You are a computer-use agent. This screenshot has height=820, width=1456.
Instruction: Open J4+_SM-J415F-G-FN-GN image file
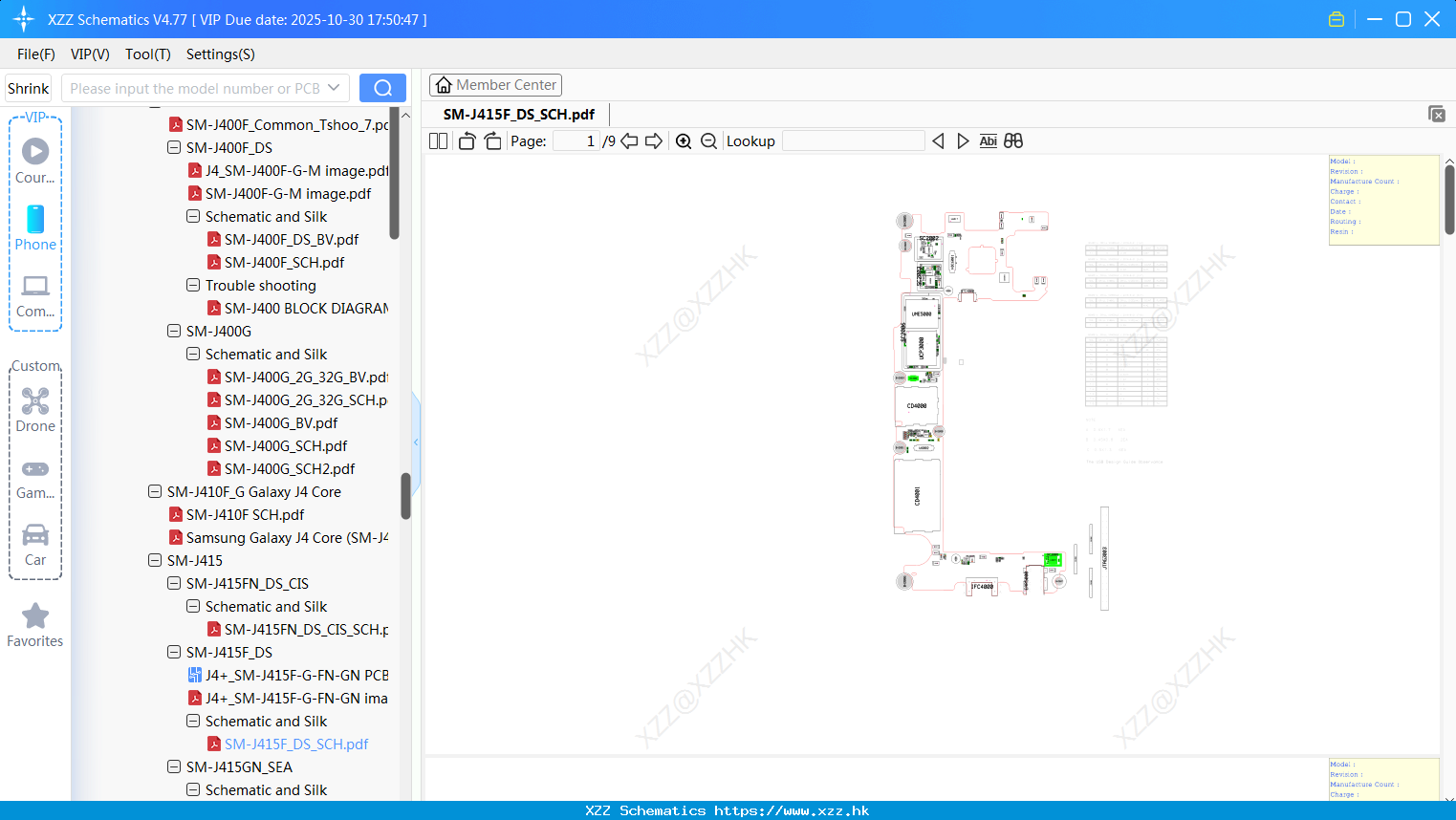pos(289,698)
